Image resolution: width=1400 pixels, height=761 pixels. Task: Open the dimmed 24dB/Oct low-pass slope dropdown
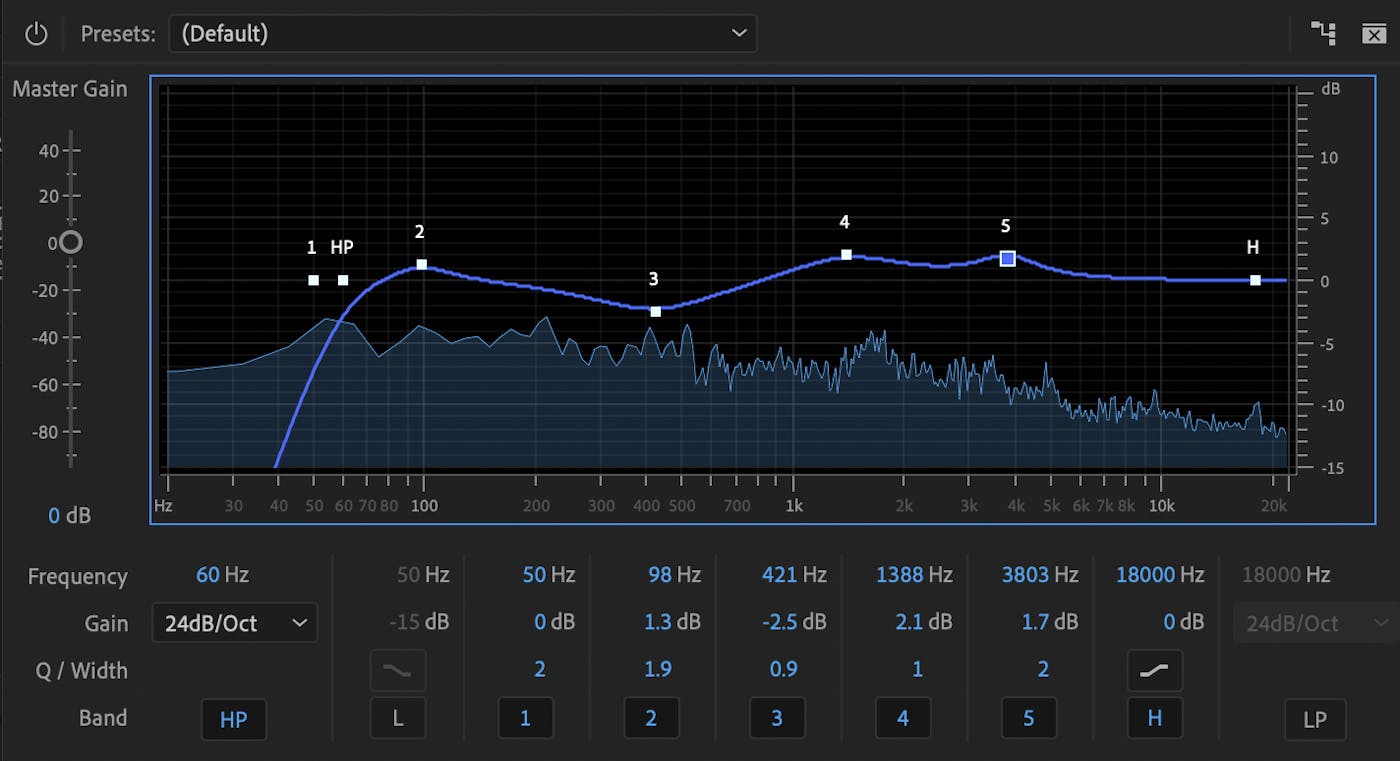click(x=1314, y=623)
